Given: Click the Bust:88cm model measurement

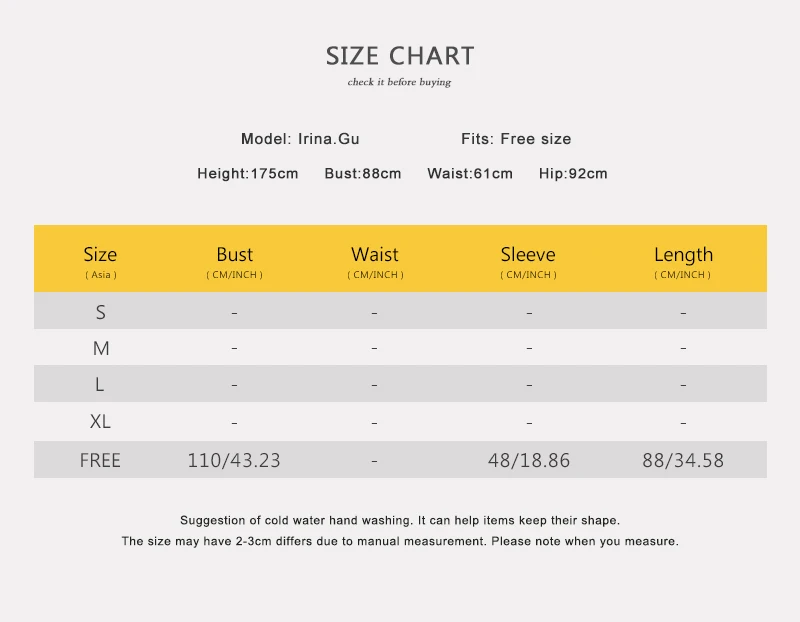Looking at the screenshot, I should coord(363,173).
